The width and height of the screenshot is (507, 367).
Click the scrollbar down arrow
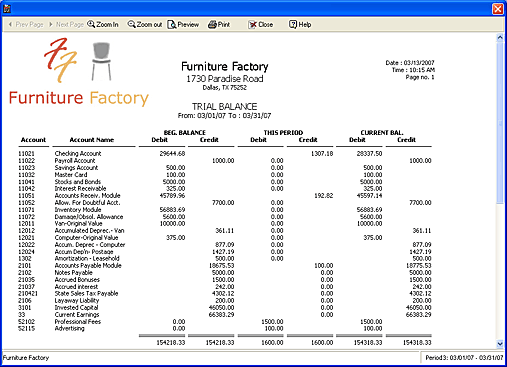pyautogui.click(x=500, y=344)
